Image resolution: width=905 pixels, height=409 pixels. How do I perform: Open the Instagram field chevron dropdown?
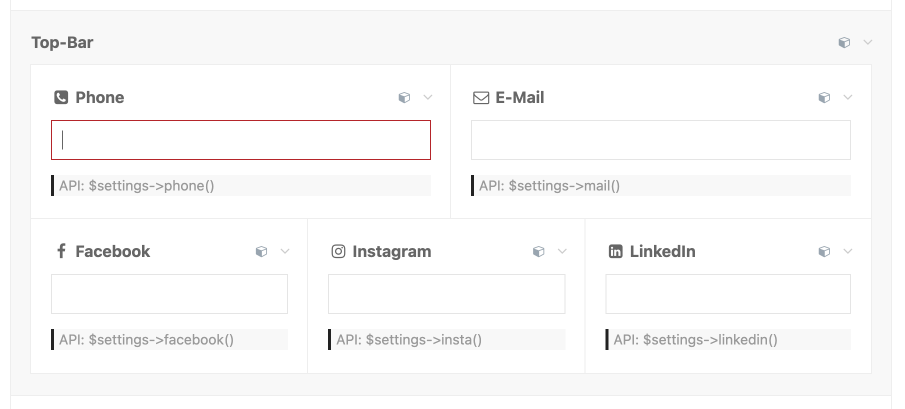coord(562,252)
